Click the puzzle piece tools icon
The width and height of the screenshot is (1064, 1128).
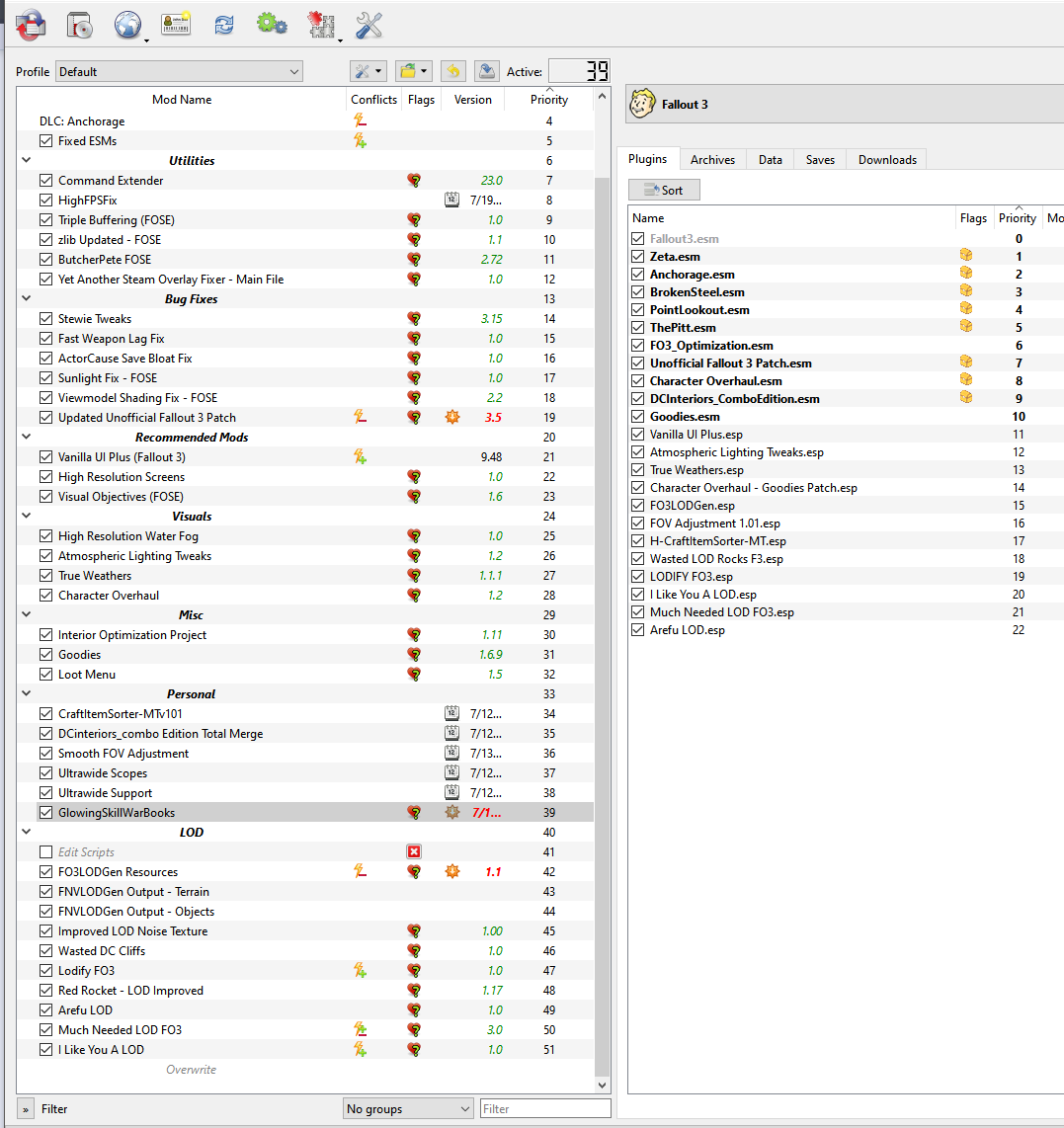click(x=321, y=25)
